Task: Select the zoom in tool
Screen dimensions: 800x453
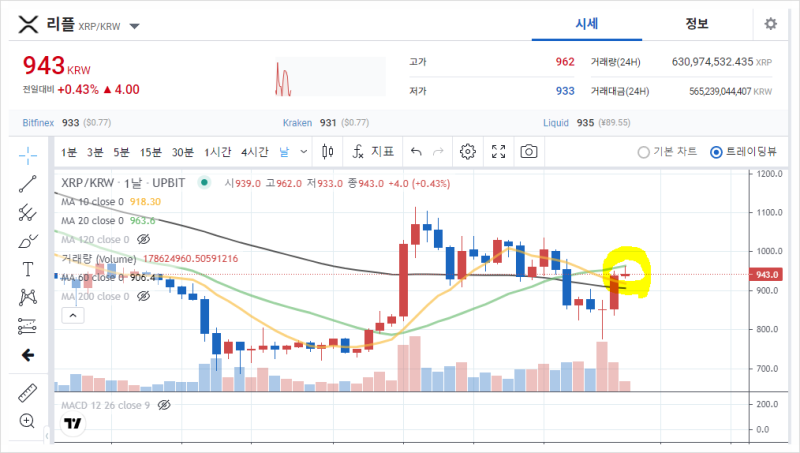Action: pyautogui.click(x=27, y=421)
